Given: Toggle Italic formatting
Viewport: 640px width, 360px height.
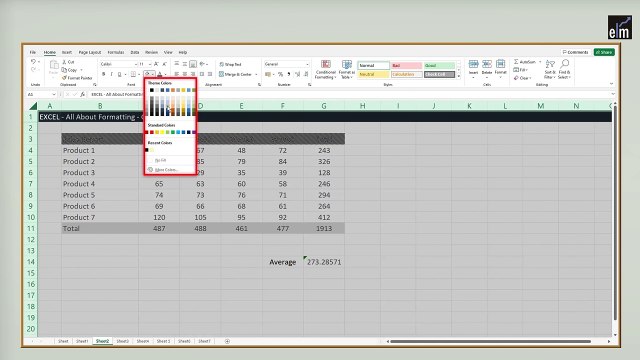Looking at the screenshot, I should coord(111,74).
